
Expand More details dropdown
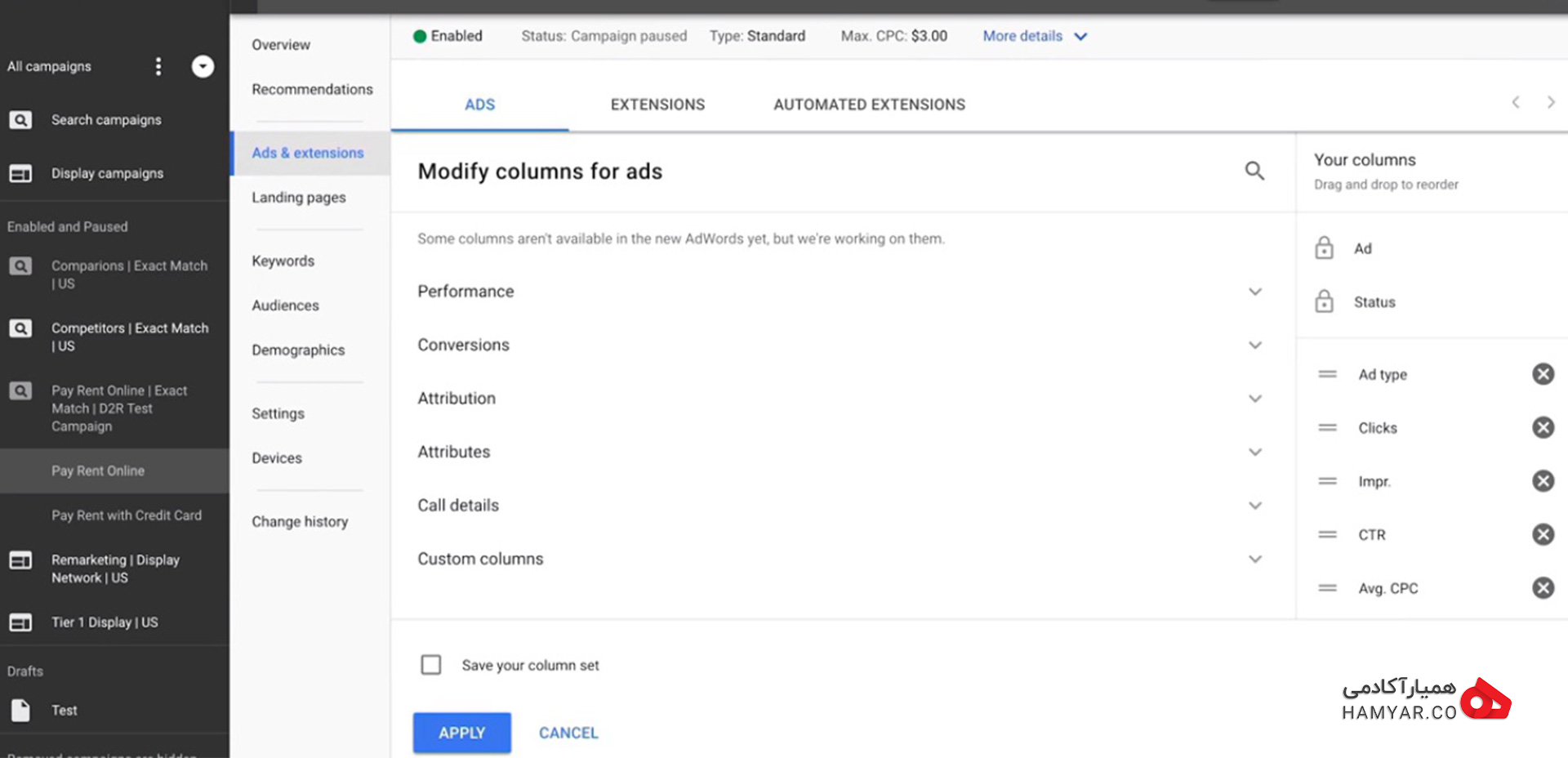(x=1035, y=36)
